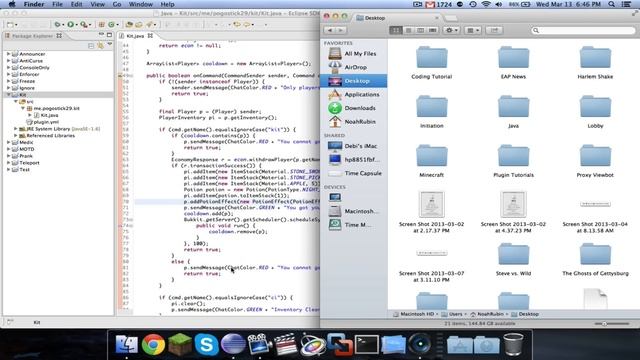This screenshot has height=360, width=640.
Task: Open the Run configurations dropdown arrow
Action: 76,25
